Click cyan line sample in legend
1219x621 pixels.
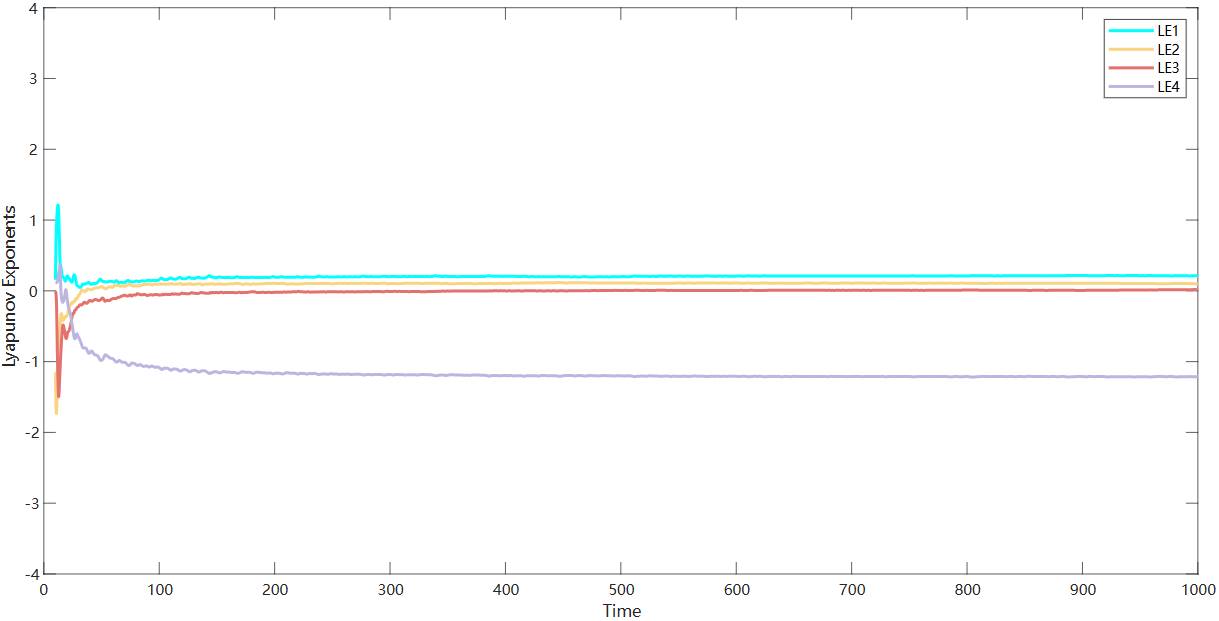tap(1130, 30)
